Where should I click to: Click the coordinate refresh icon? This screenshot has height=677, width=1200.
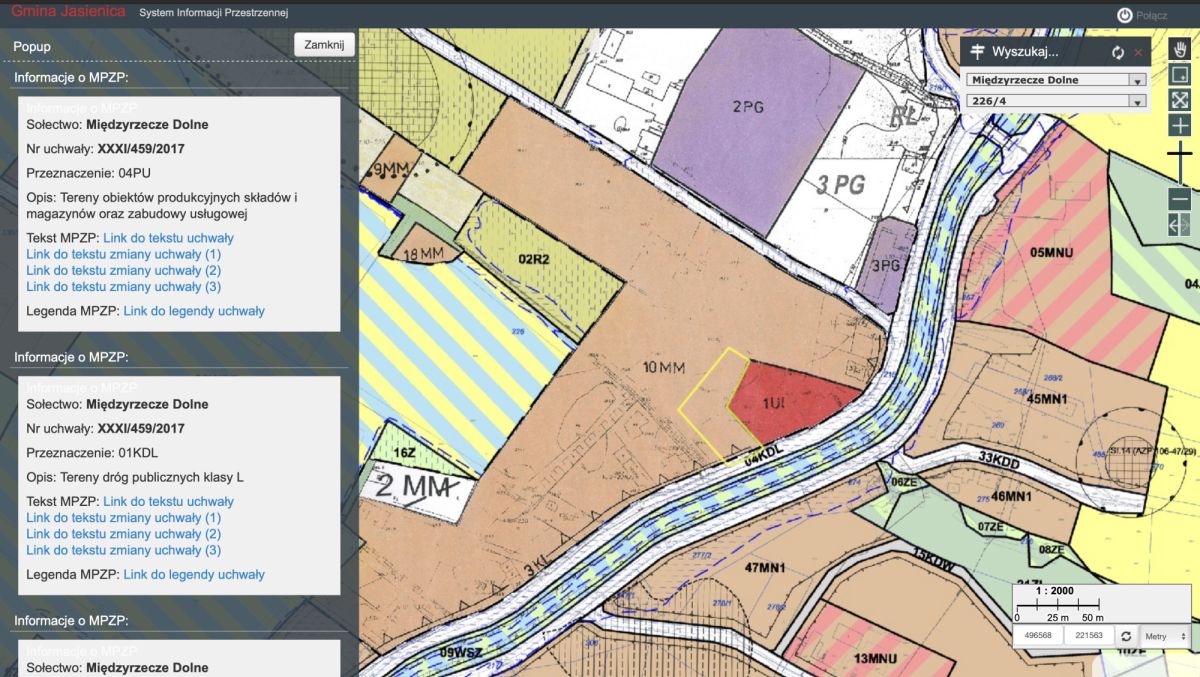coord(1126,636)
